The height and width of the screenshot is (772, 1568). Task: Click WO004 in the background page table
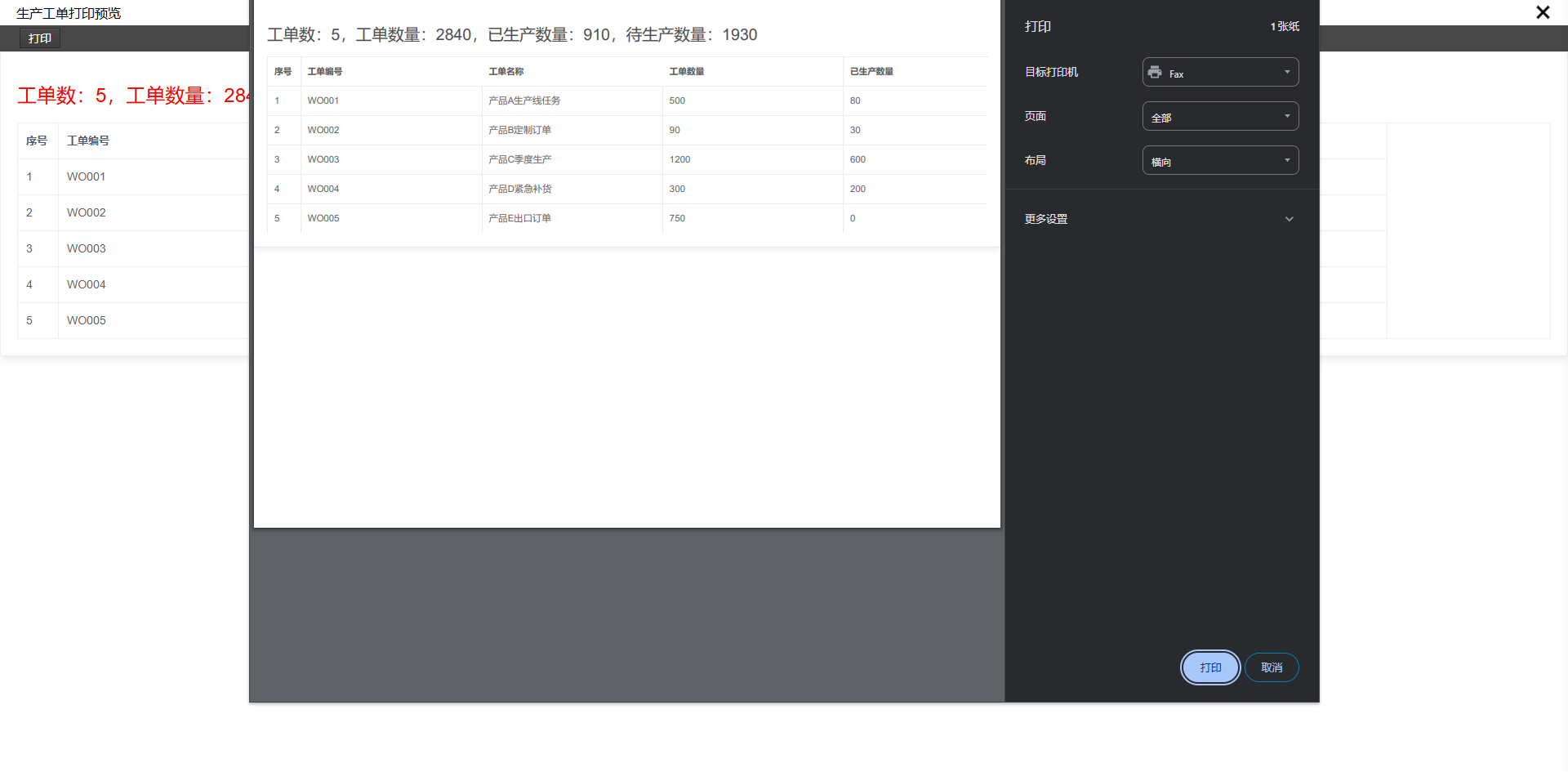[87, 284]
